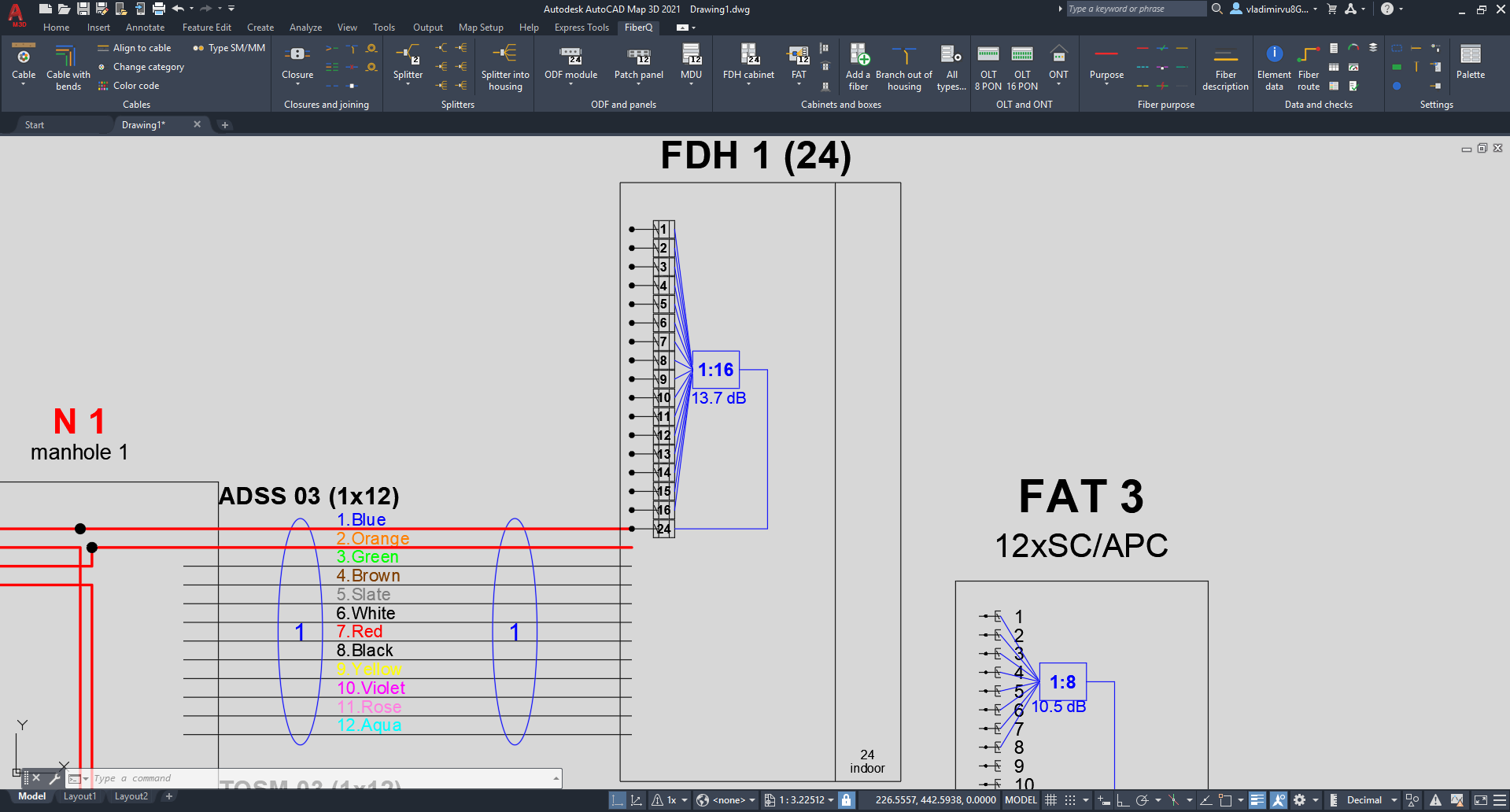The width and height of the screenshot is (1510, 812).
Task: Open the Autodesk App Store cart
Action: [1332, 9]
